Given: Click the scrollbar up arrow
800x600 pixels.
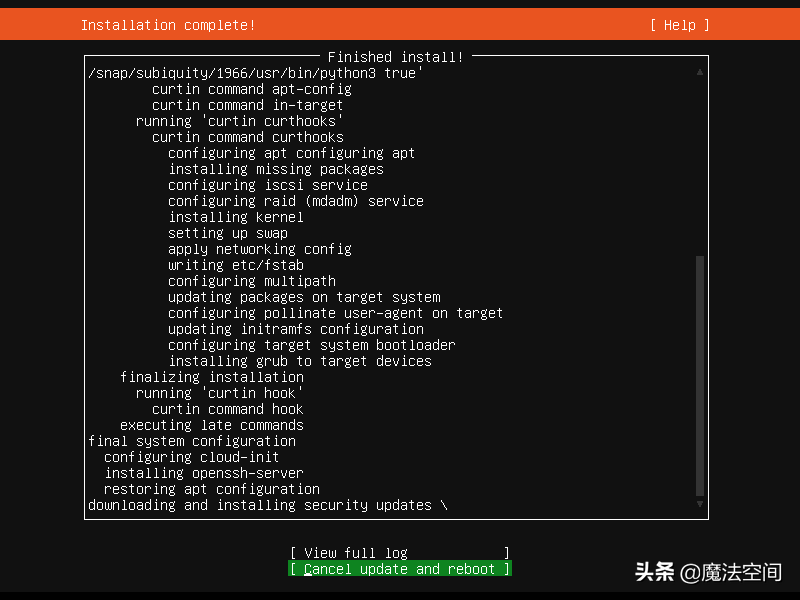Looking at the screenshot, I should pyautogui.click(x=700, y=72).
